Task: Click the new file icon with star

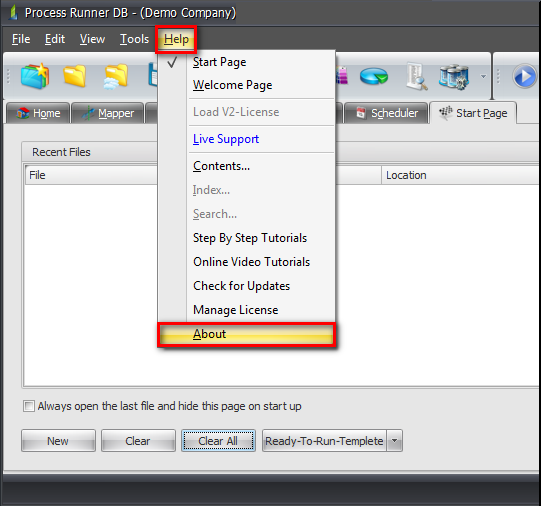Action: click(35, 76)
